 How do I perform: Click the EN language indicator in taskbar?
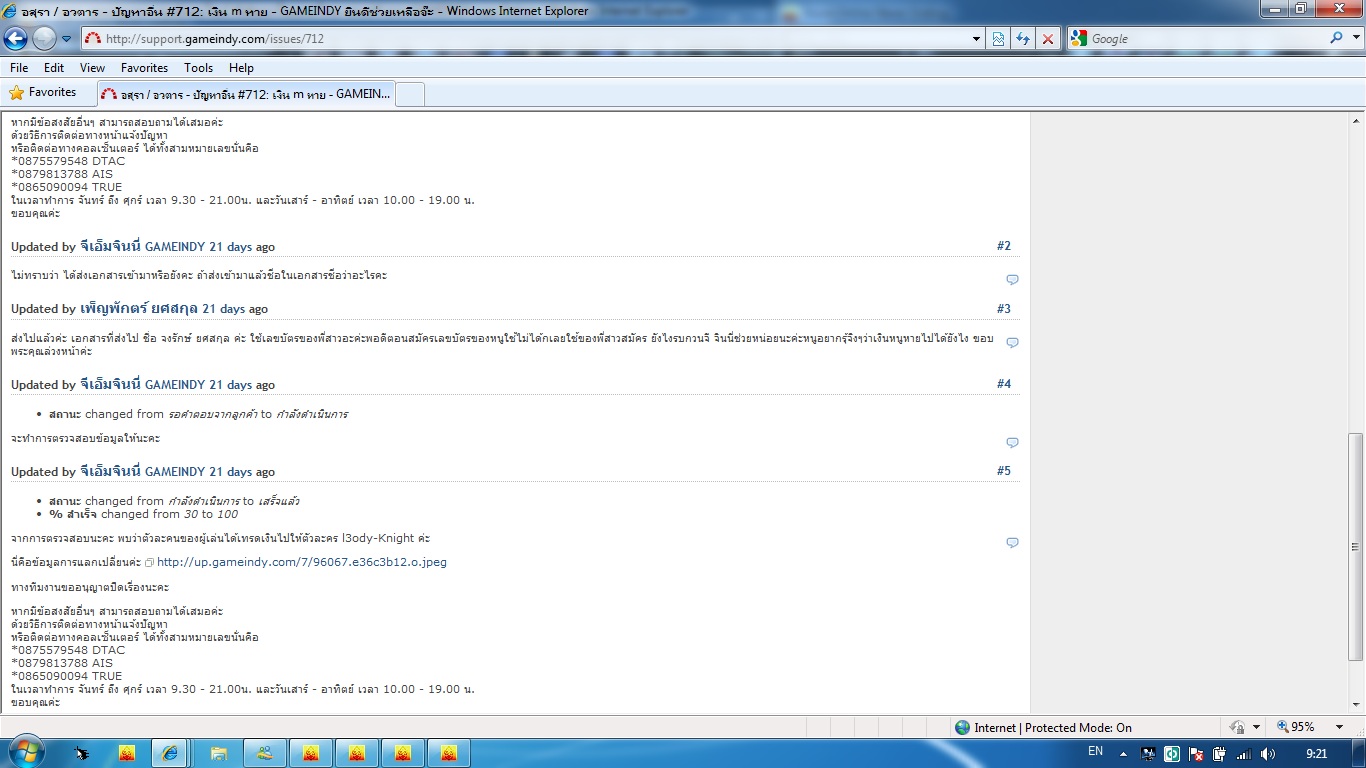[x=1095, y=751]
